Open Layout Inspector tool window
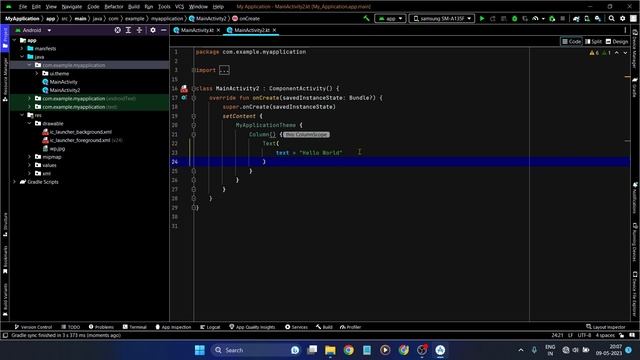The image size is (640, 360). pyautogui.click(x=606, y=327)
